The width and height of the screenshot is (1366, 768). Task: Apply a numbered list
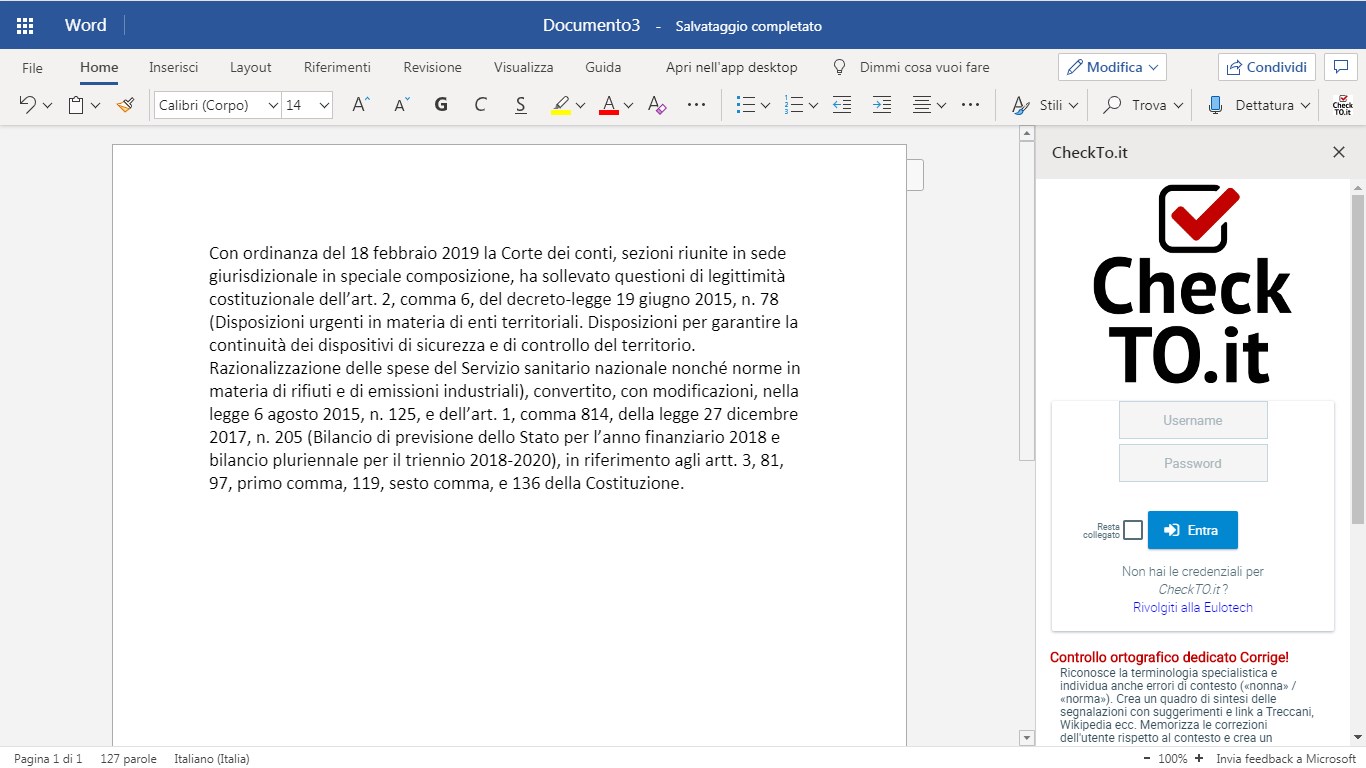point(794,105)
